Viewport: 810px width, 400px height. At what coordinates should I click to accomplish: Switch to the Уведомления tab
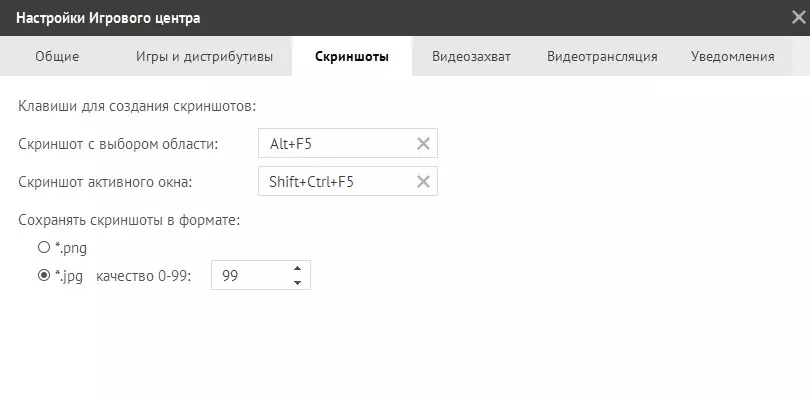point(732,57)
